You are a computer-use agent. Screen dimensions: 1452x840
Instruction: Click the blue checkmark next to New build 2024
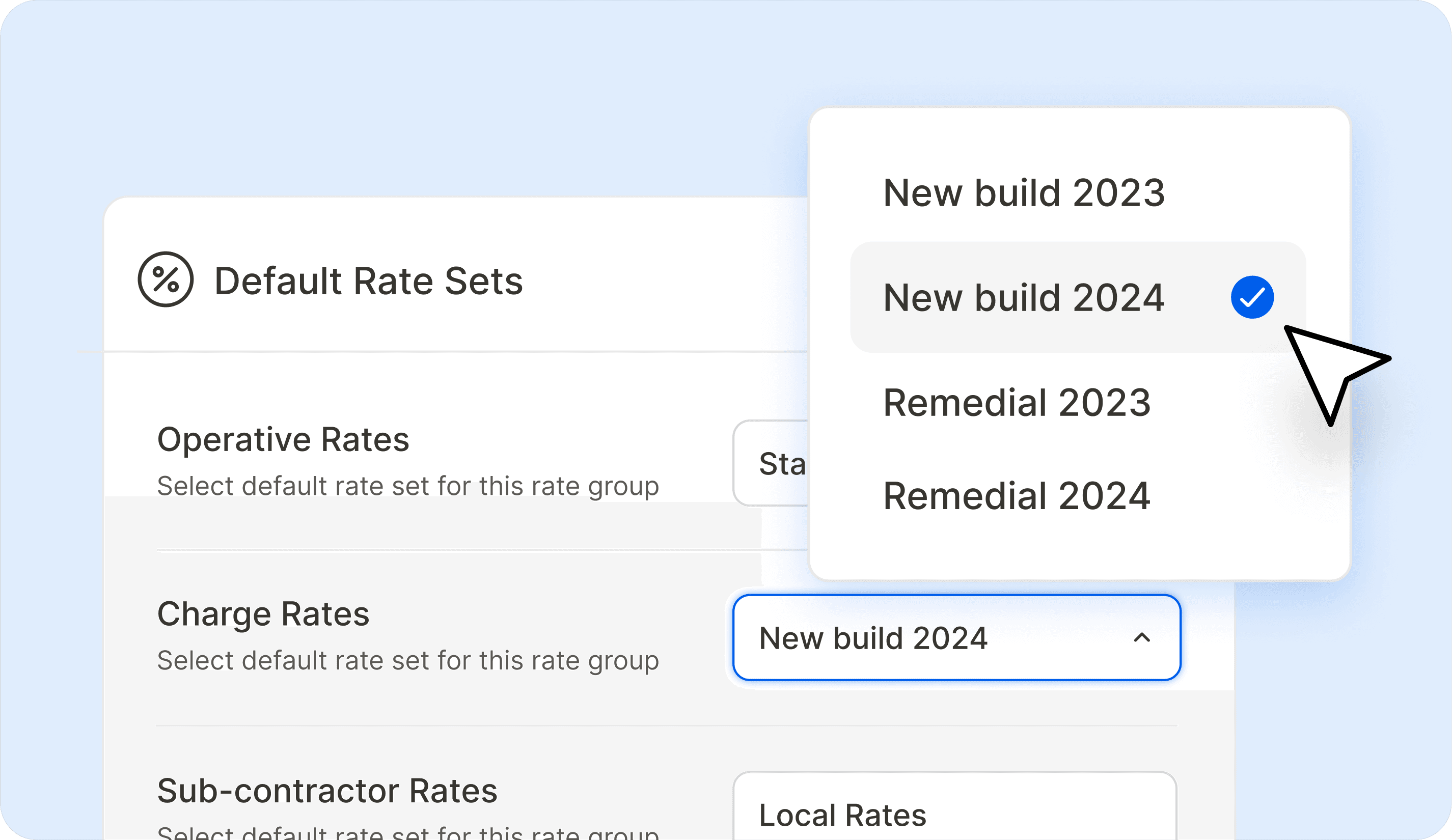tap(1252, 297)
